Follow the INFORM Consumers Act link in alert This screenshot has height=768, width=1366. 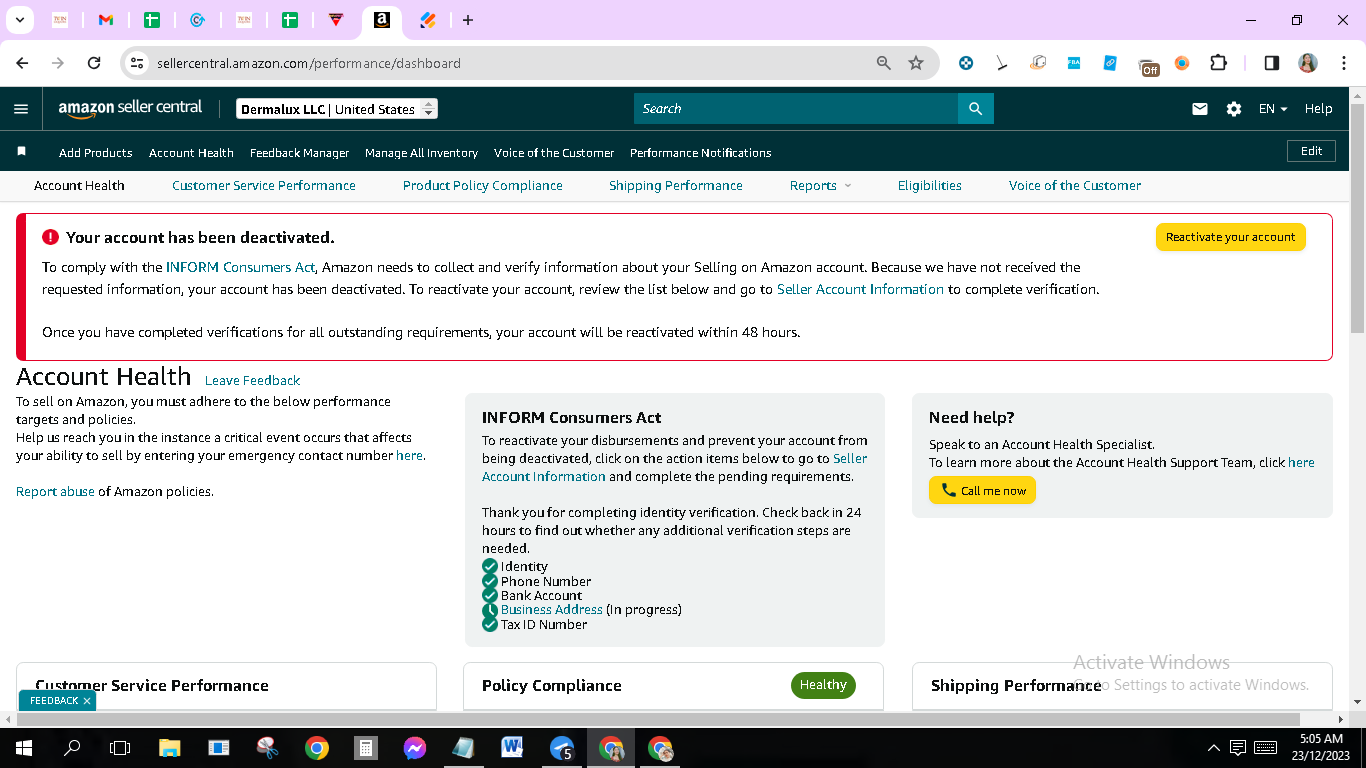tap(241, 268)
